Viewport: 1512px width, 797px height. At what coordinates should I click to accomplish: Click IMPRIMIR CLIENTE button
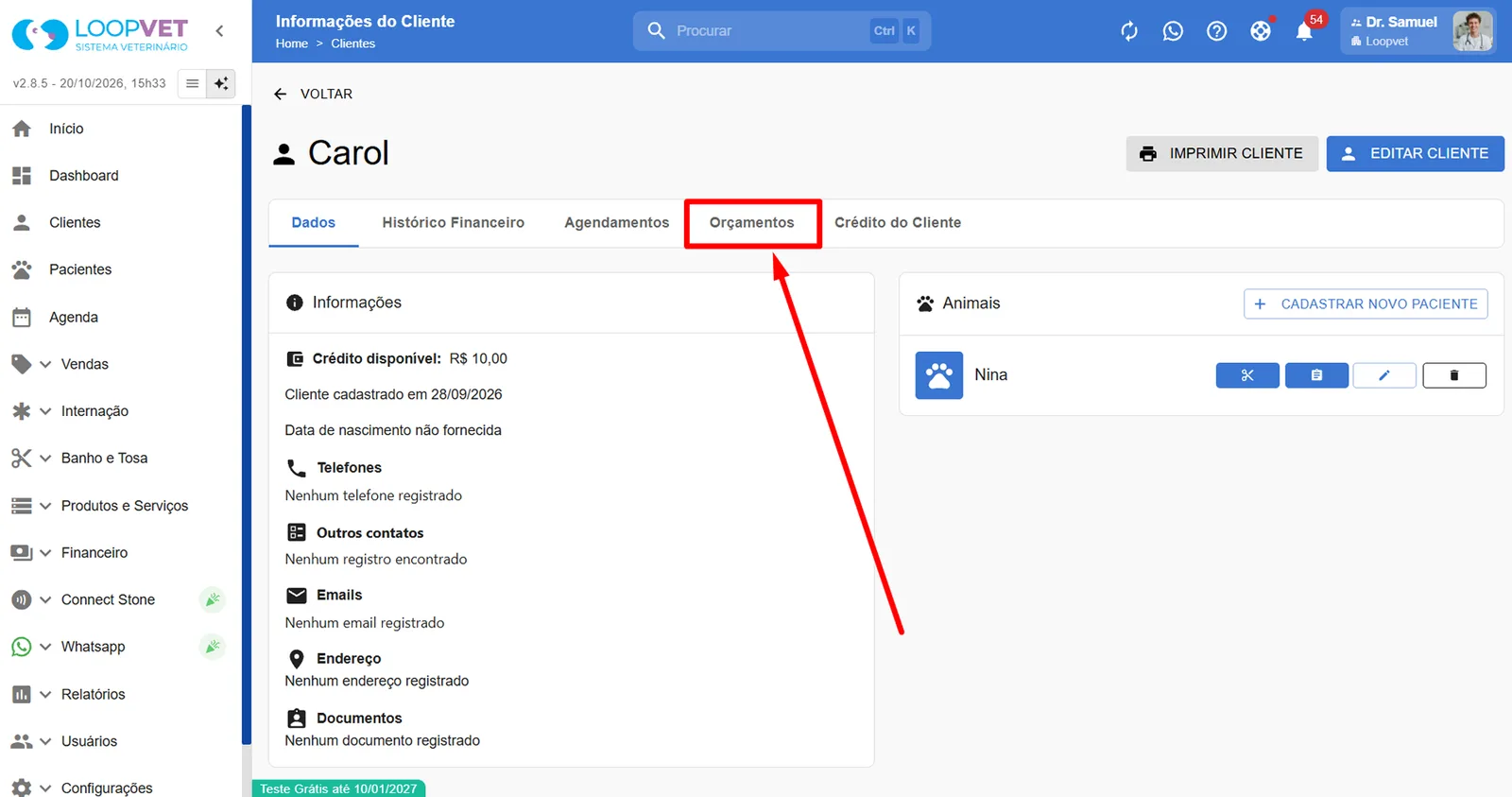1222,153
